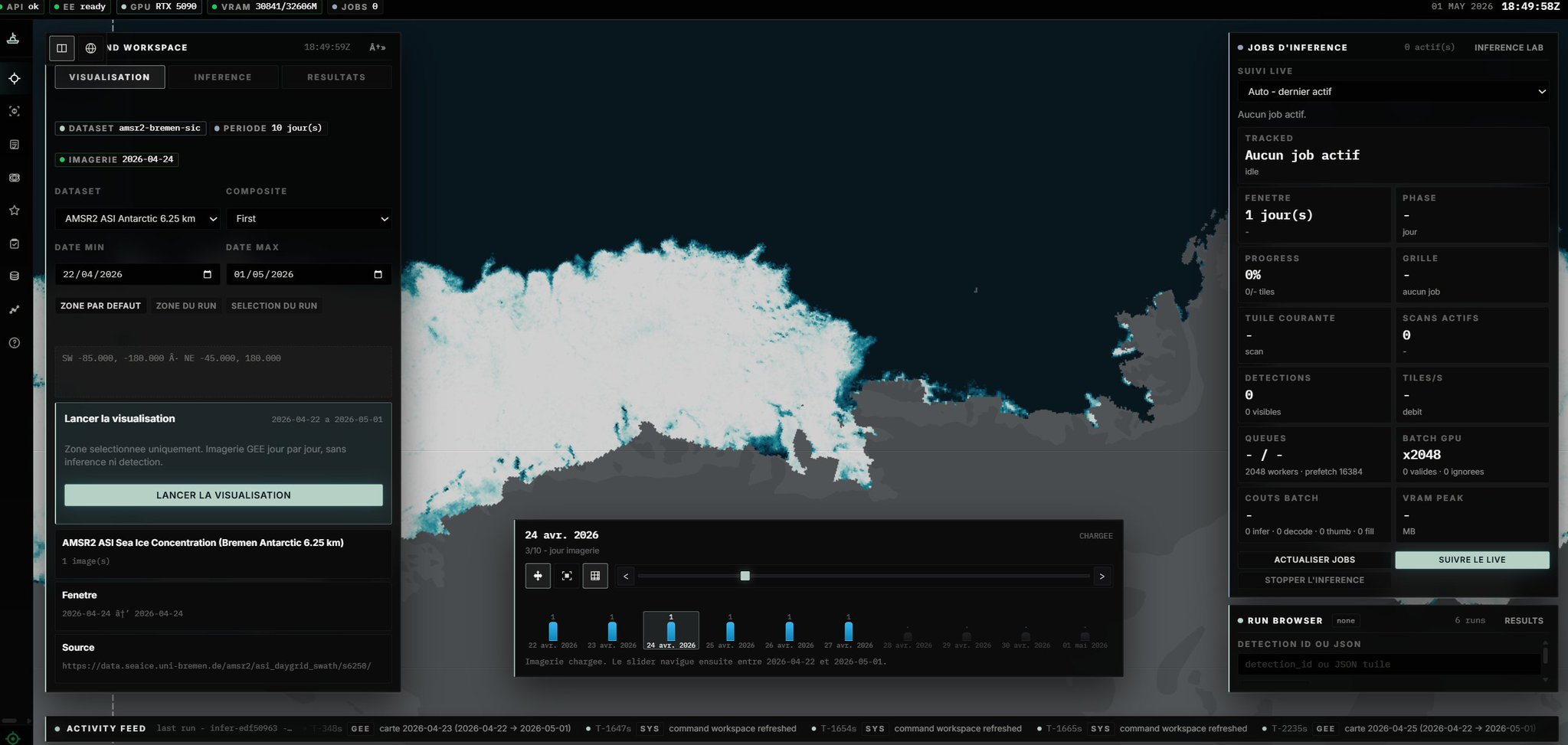Click the SW/NE bounding box coordinates field
1568x745 pixels.
(223, 372)
